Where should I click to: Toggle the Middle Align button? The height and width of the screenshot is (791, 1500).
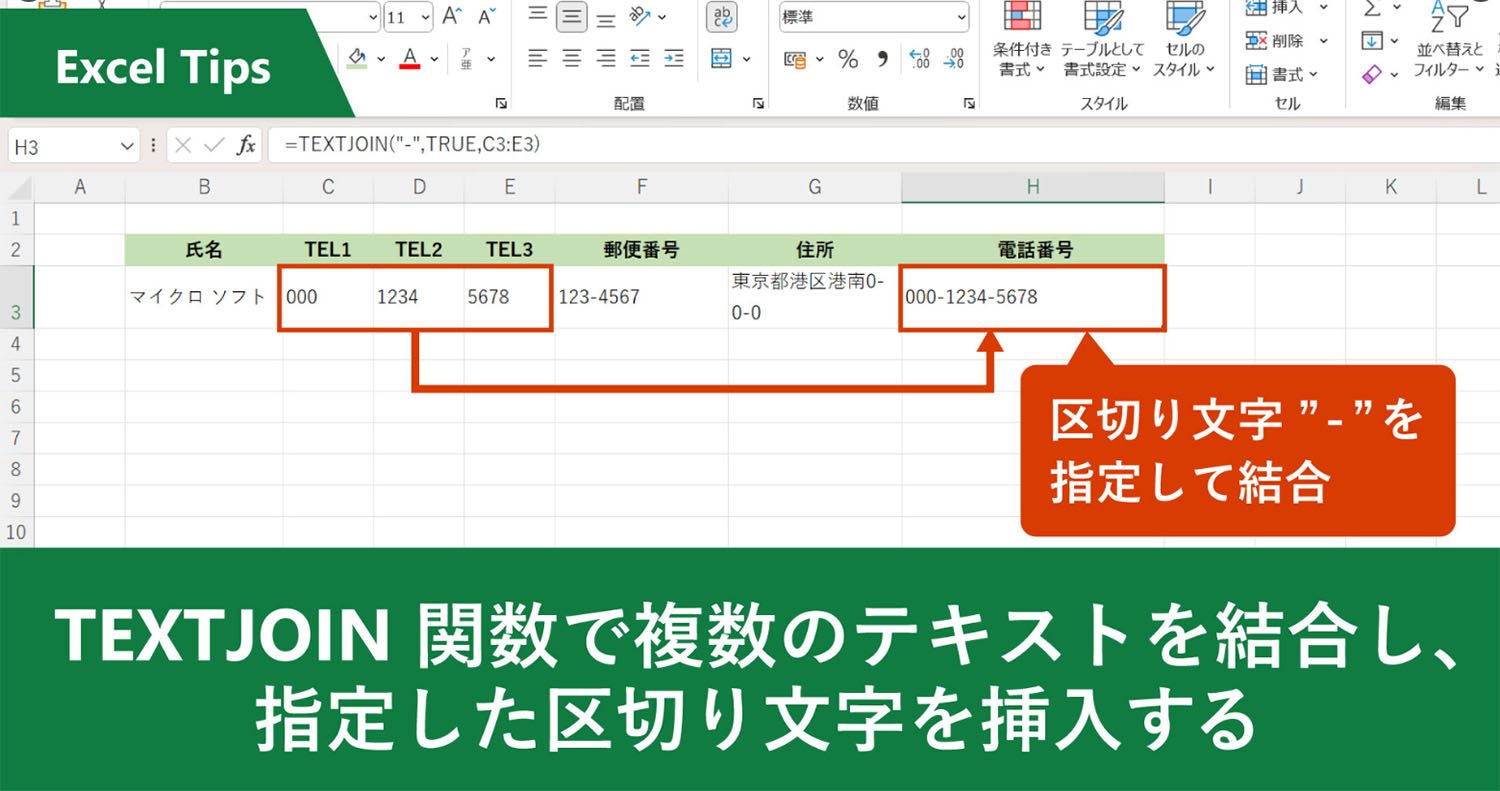coord(572,16)
